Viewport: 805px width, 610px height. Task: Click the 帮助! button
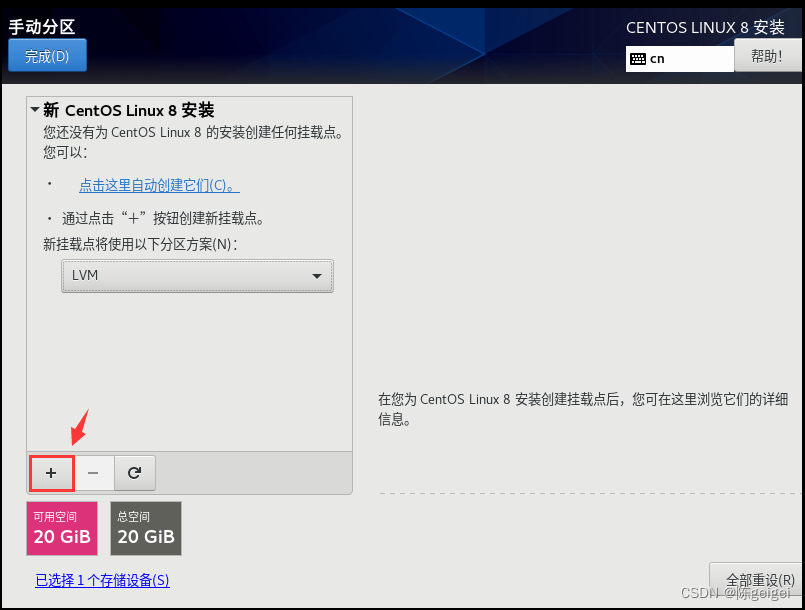767,56
